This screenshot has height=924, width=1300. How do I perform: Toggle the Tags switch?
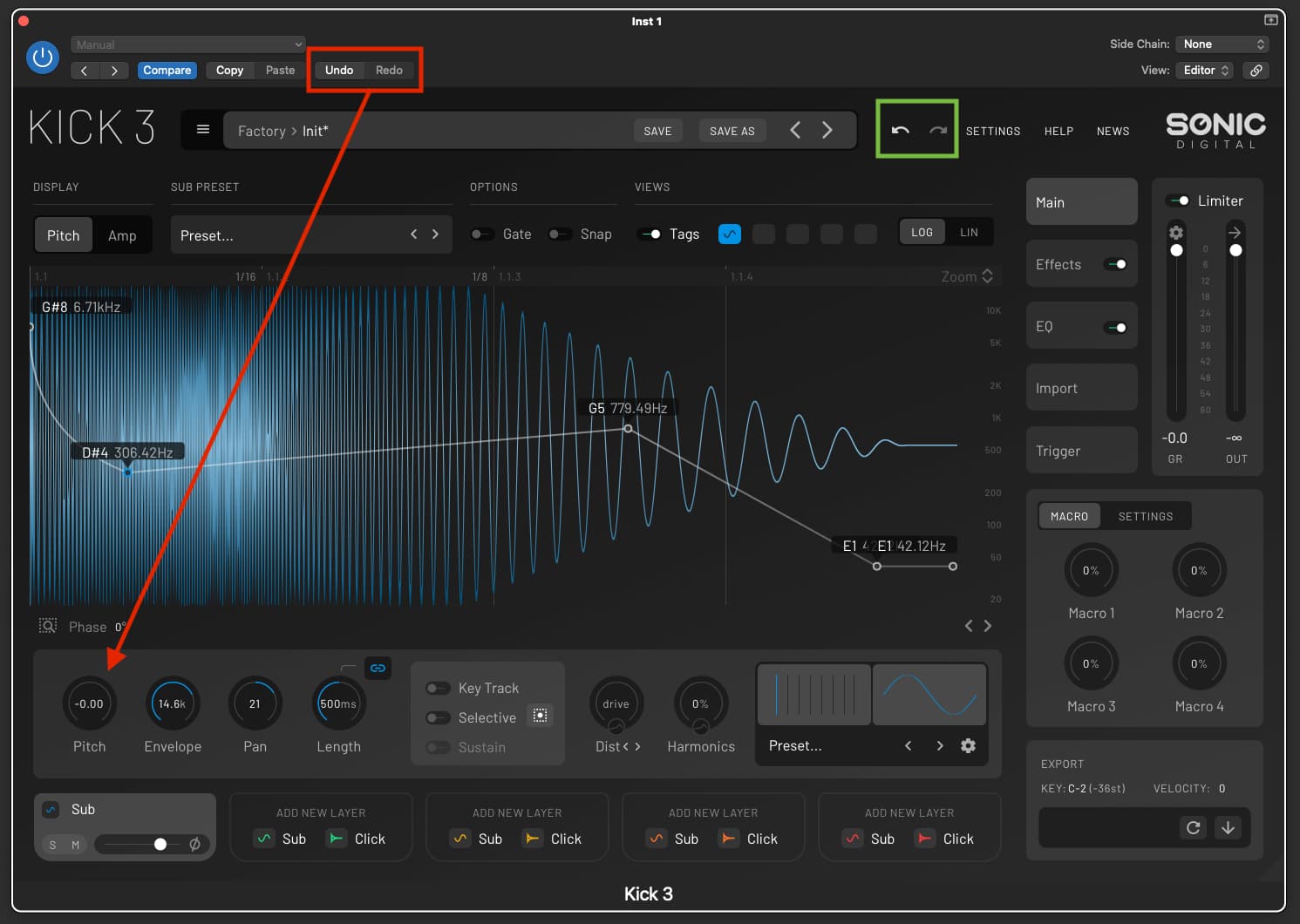[650, 234]
